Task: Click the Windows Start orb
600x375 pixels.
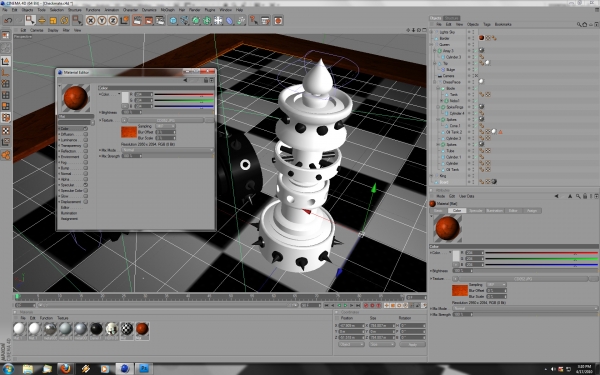Action: [x=8, y=369]
